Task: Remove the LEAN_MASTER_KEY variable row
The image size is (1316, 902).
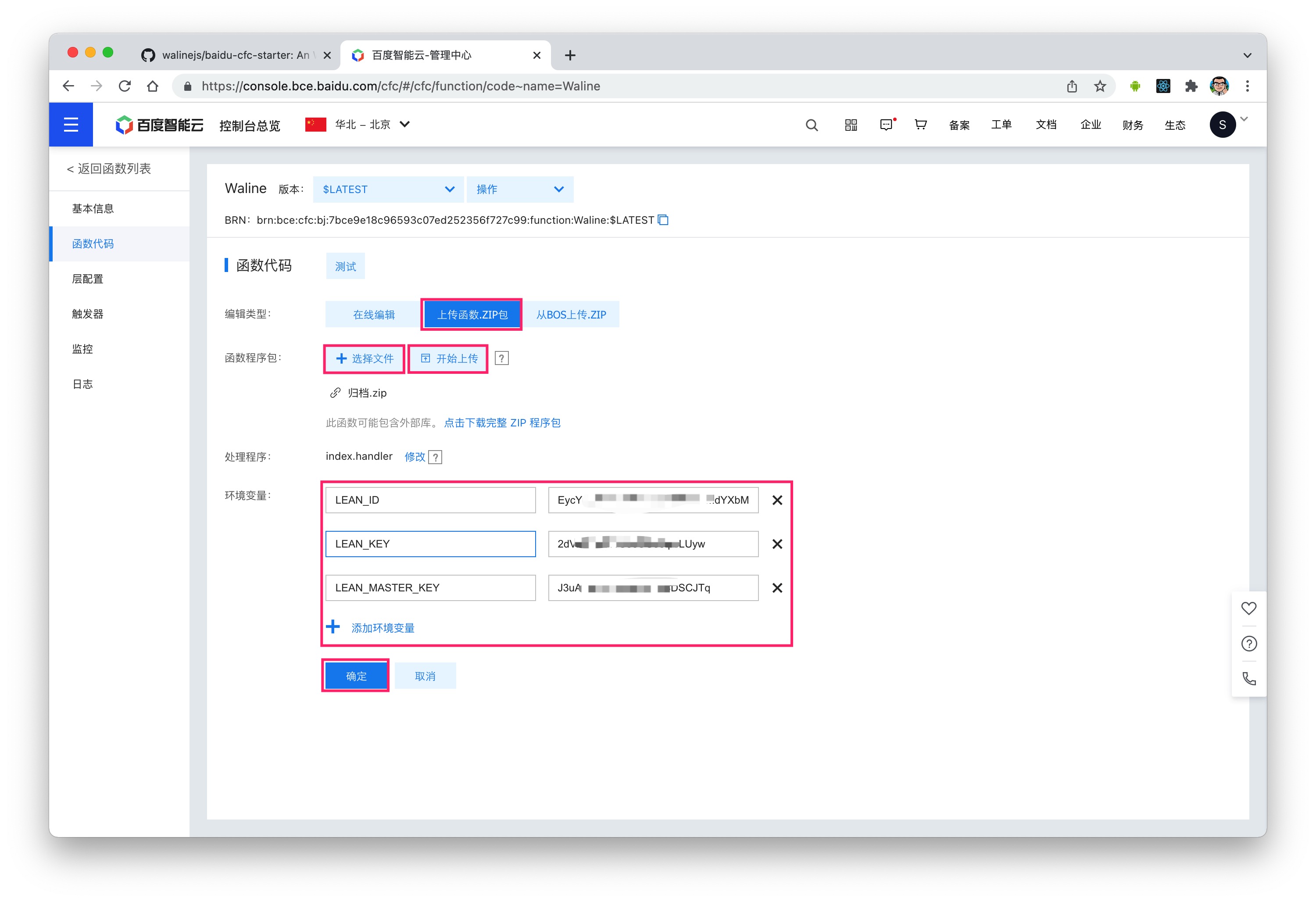Action: [x=777, y=588]
